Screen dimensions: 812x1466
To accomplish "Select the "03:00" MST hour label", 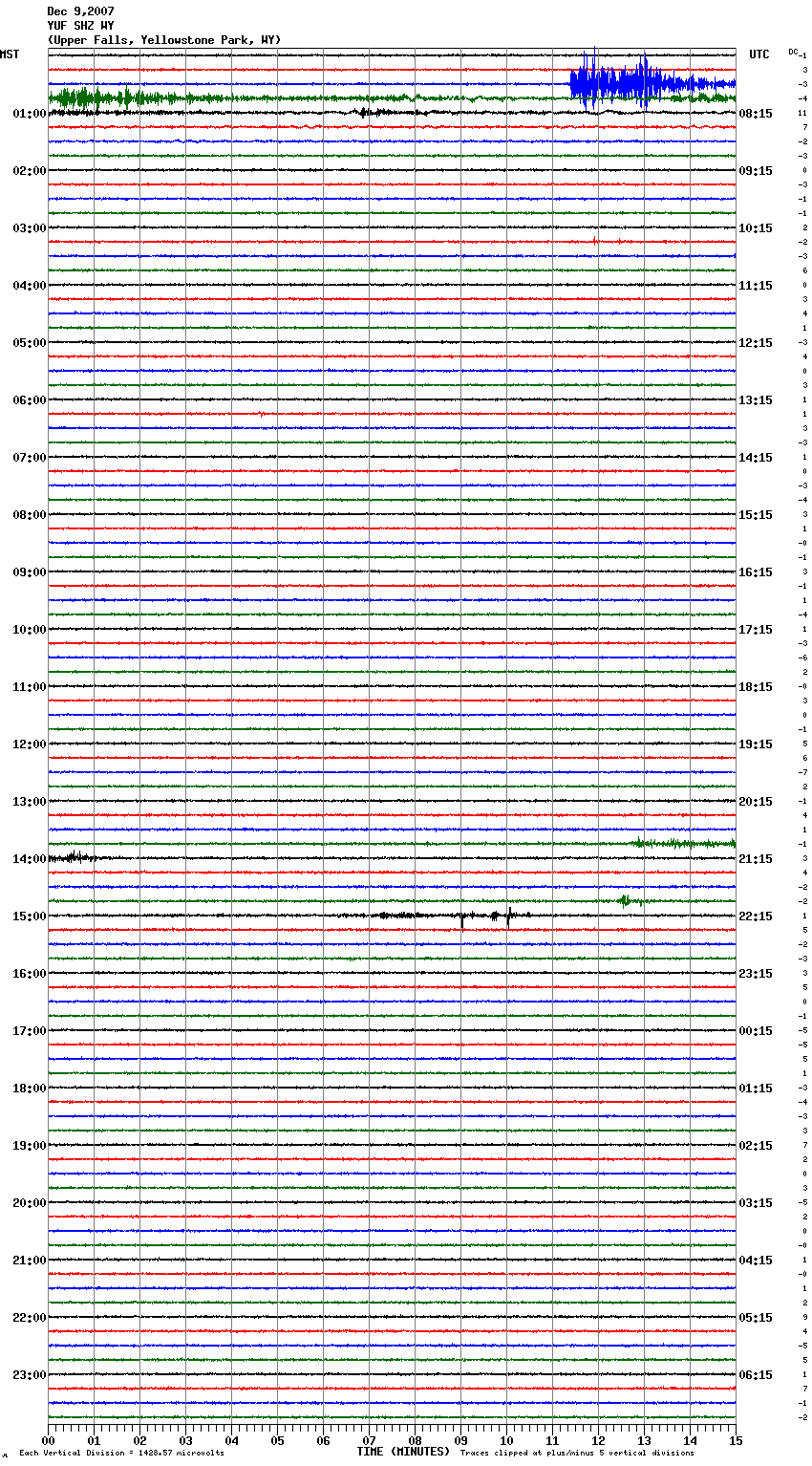I will (x=30, y=228).
